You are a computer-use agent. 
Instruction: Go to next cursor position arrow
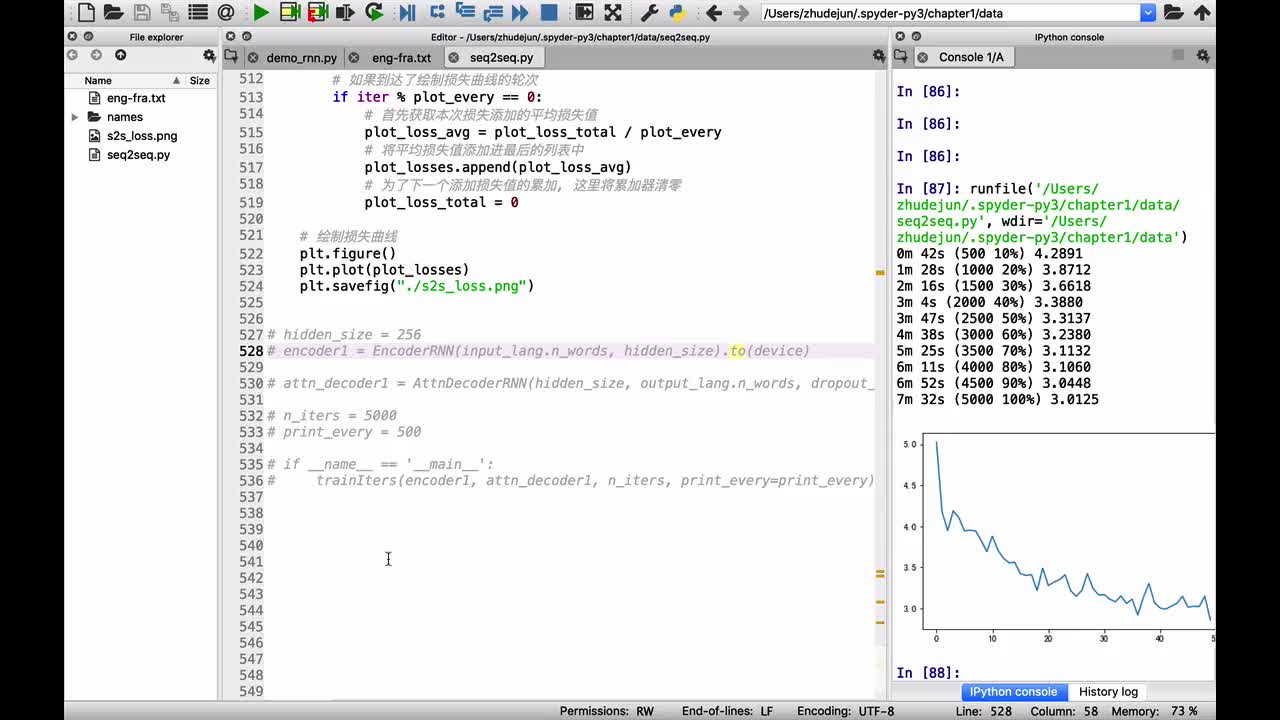[x=741, y=13]
